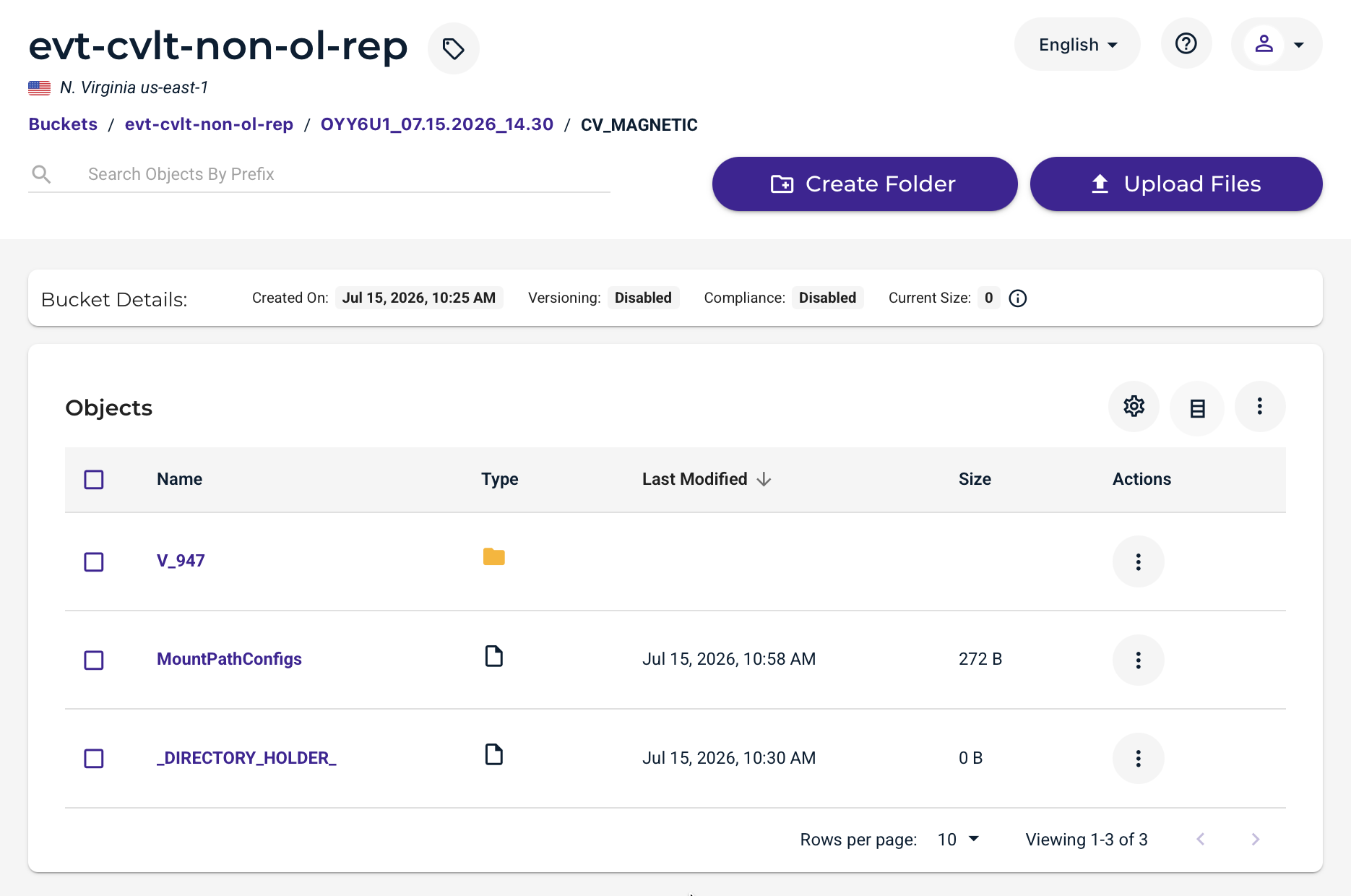Click Upload Files button
This screenshot has width=1351, height=896.
tap(1175, 184)
